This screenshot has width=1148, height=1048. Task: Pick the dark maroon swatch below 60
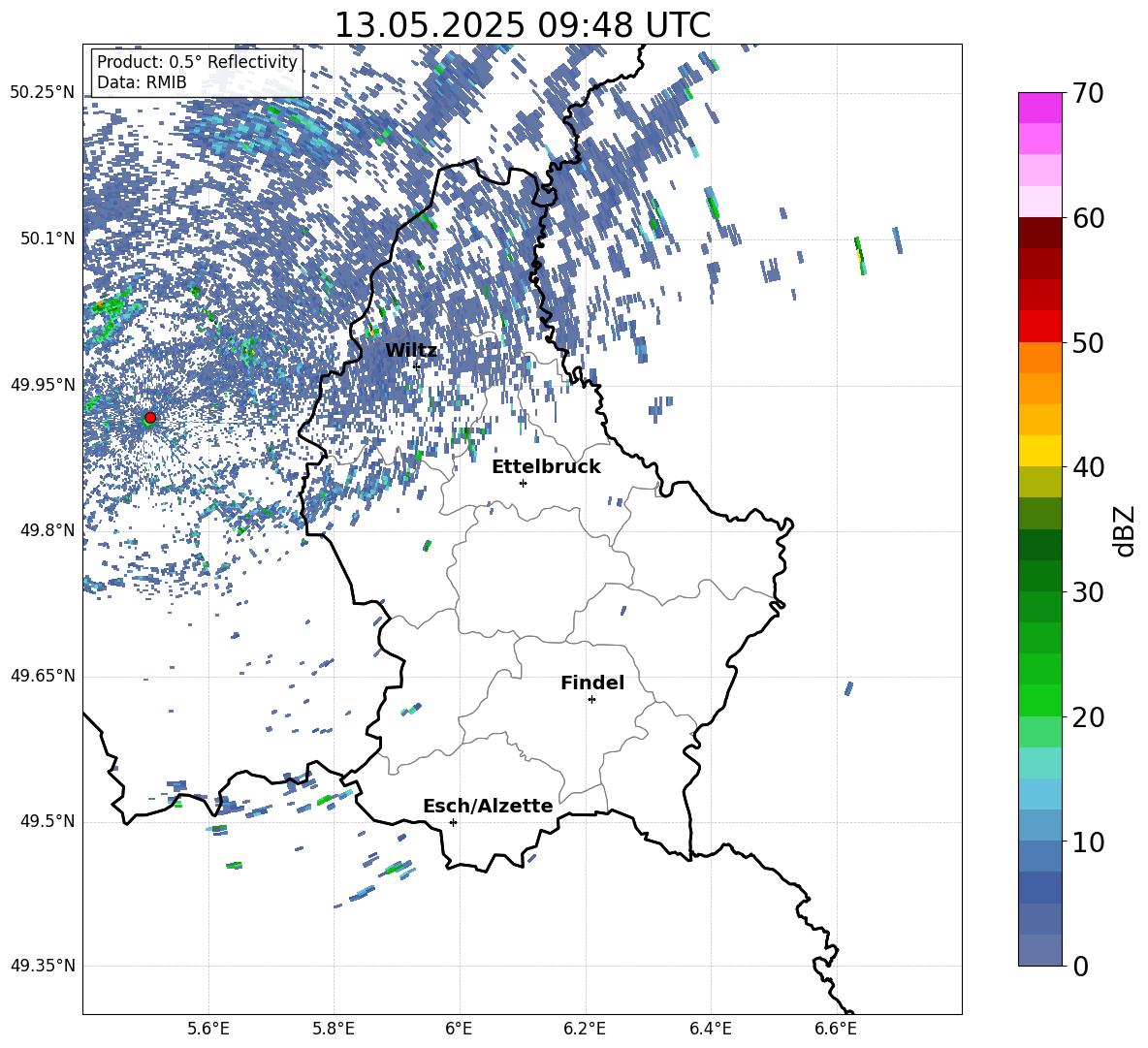coord(1040,233)
